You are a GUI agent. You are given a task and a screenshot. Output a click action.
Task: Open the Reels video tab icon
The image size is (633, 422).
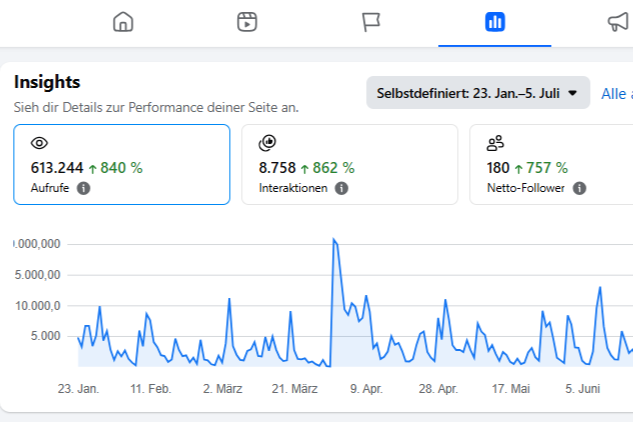[x=247, y=22]
